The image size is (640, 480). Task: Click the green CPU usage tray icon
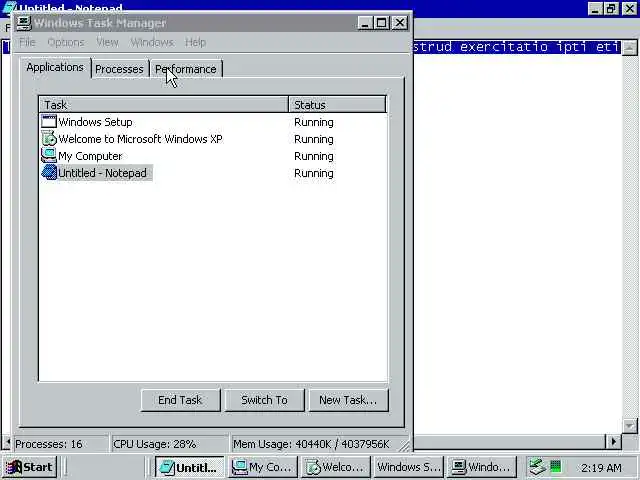click(x=556, y=466)
